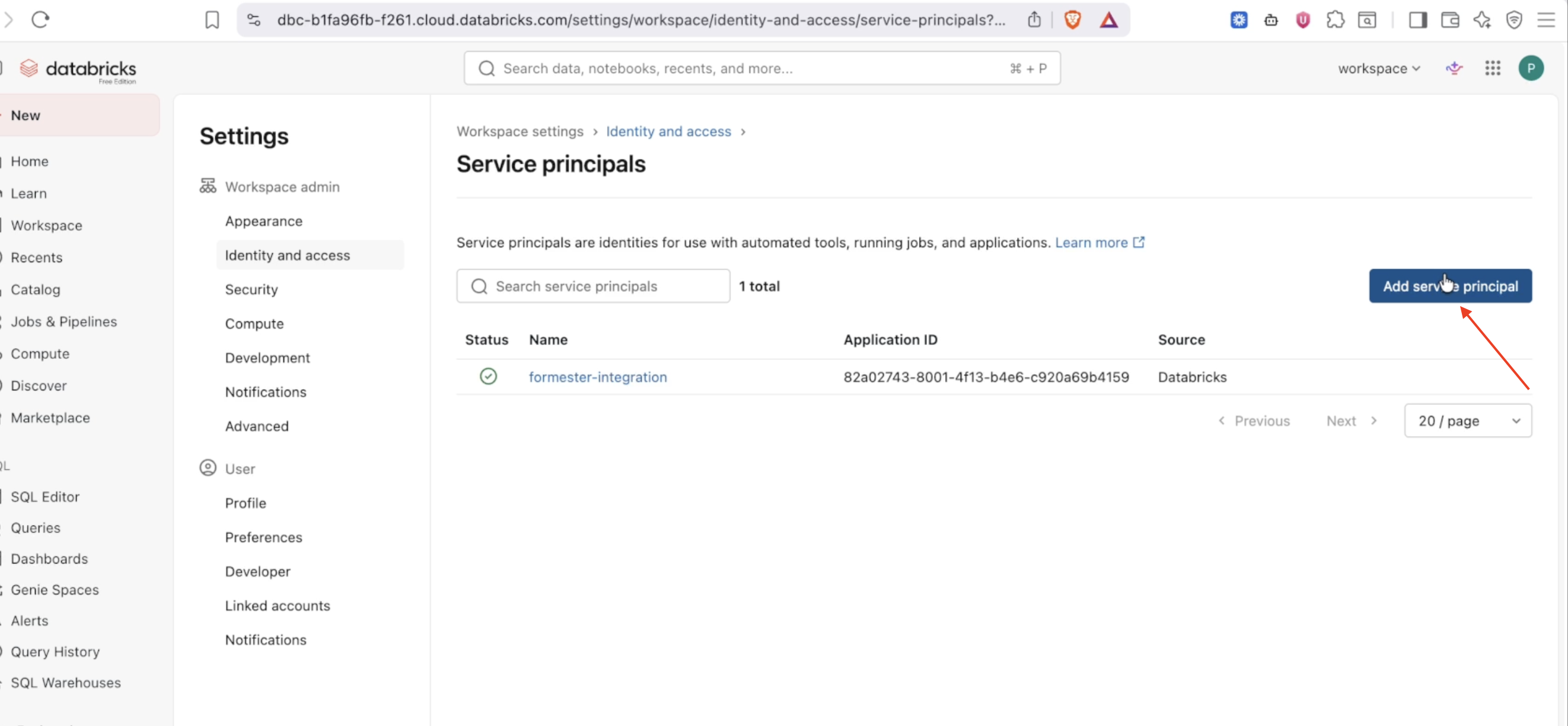This screenshot has height=726, width=1568.
Task: Open Notifications under User section
Action: 266,639
